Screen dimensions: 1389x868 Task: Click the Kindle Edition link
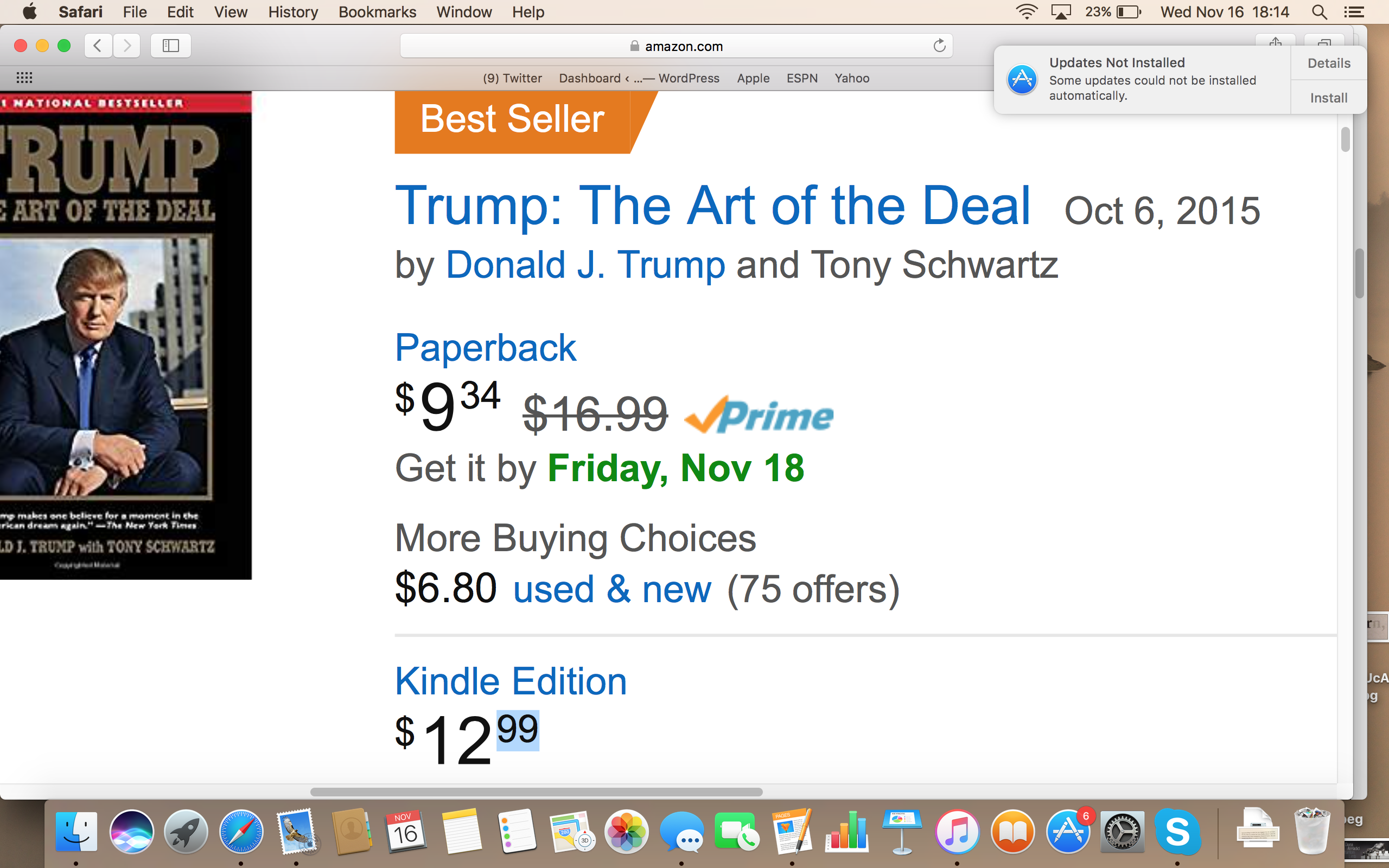pyautogui.click(x=511, y=681)
